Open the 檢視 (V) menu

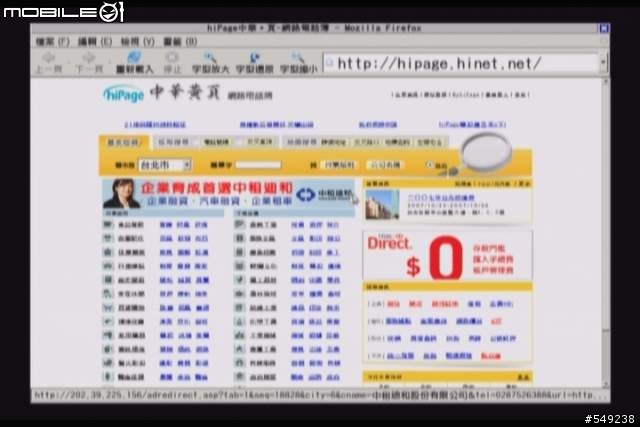(137, 42)
